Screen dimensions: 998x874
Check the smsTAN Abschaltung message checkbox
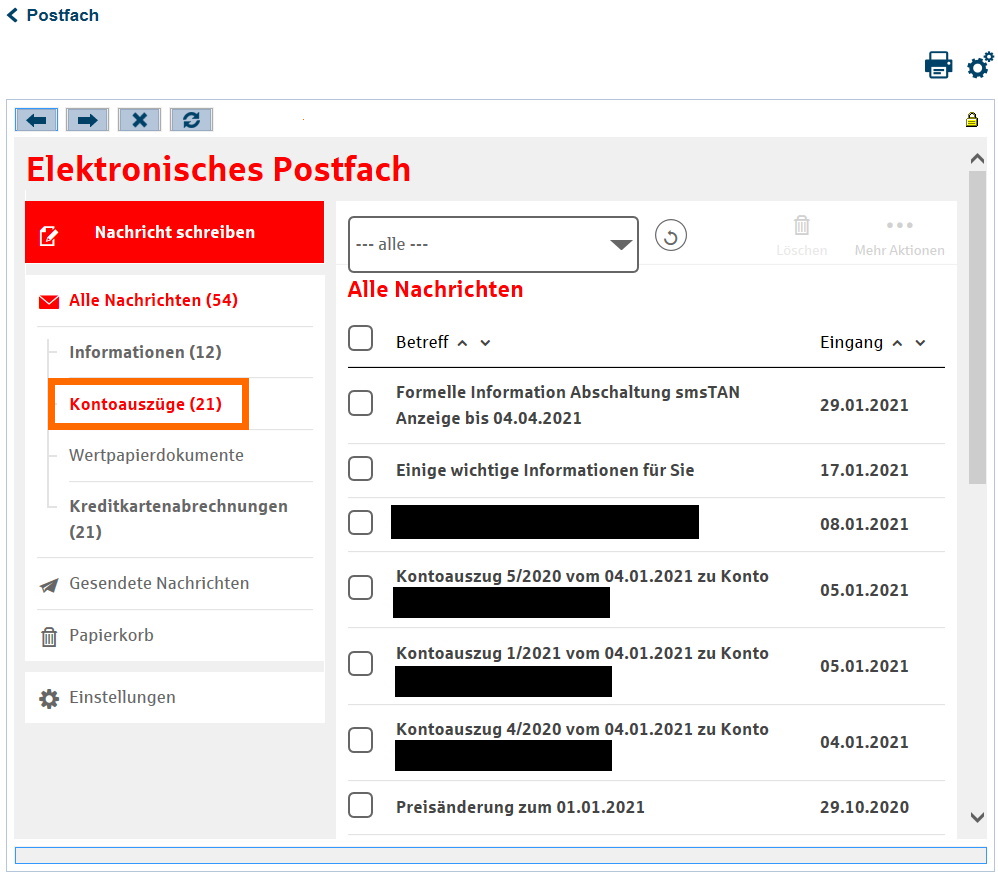[x=361, y=403]
